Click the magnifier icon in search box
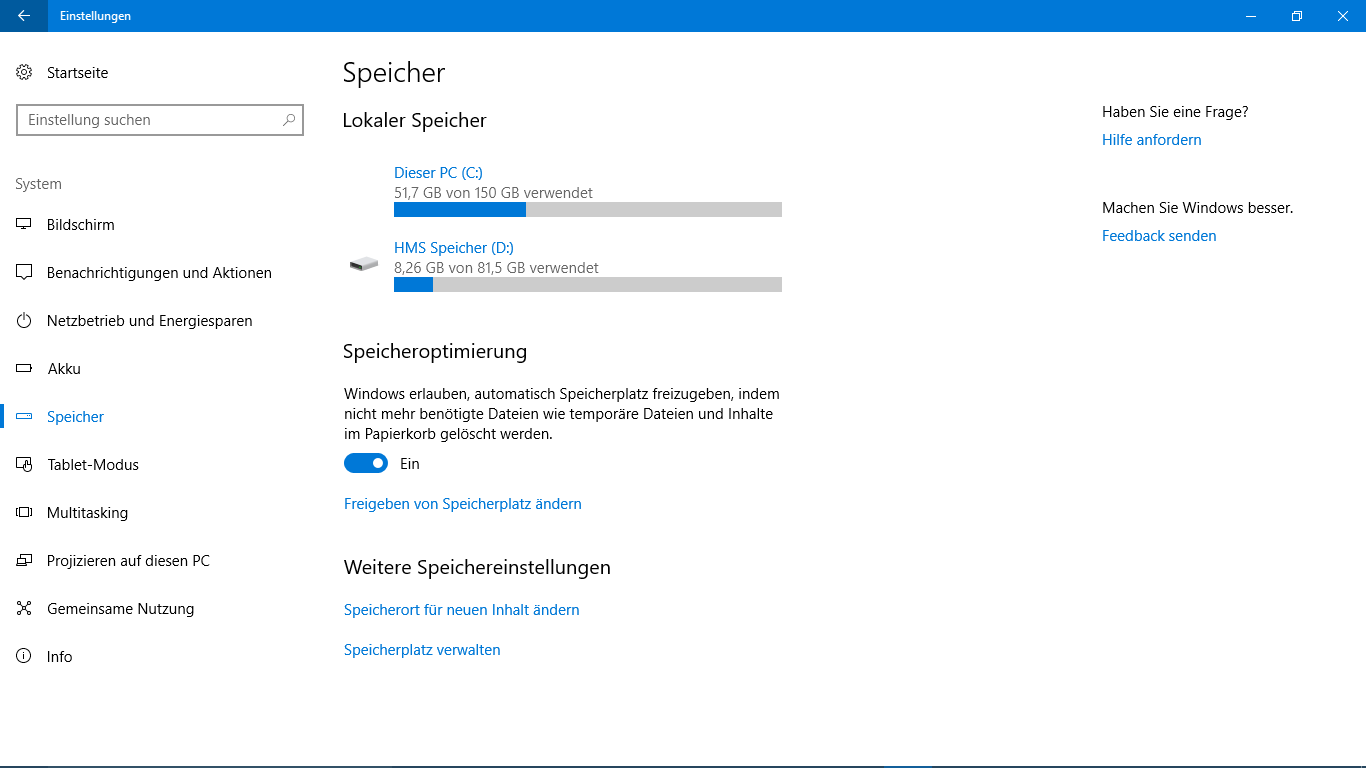 [x=289, y=120]
